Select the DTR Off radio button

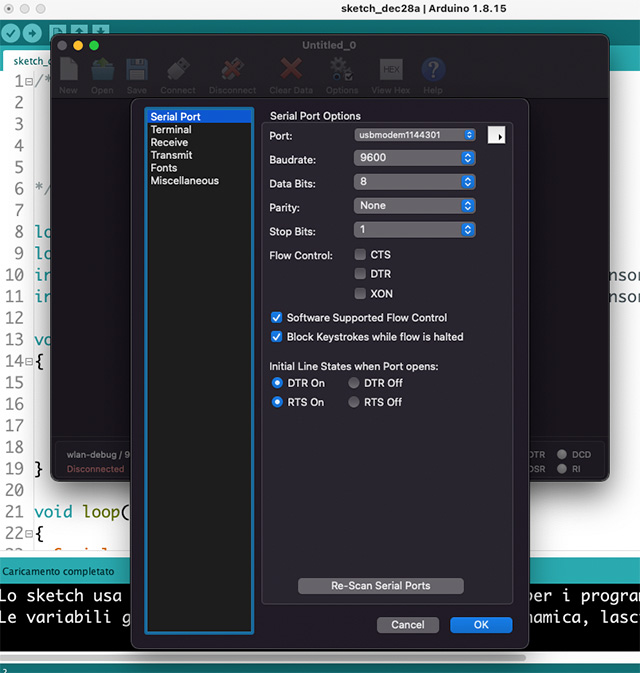(354, 383)
